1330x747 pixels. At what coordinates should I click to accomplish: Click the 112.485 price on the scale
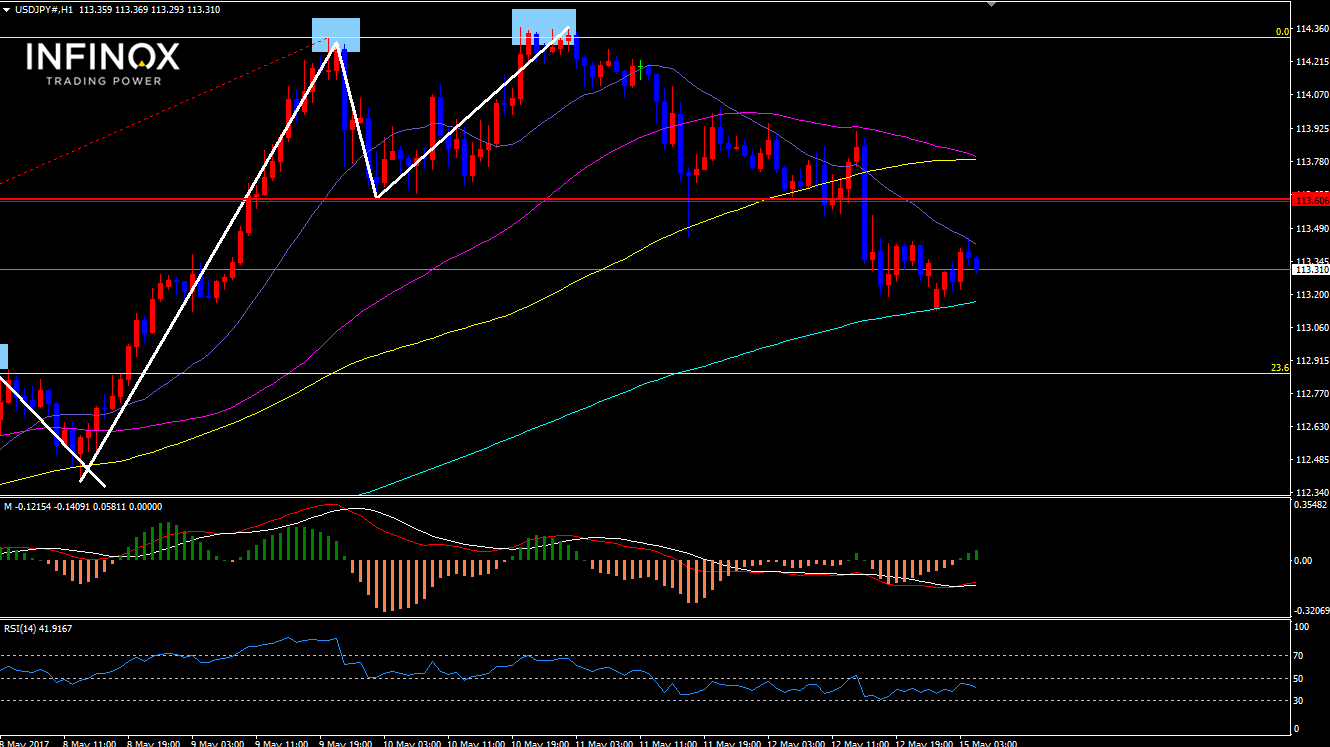tap(1311, 460)
